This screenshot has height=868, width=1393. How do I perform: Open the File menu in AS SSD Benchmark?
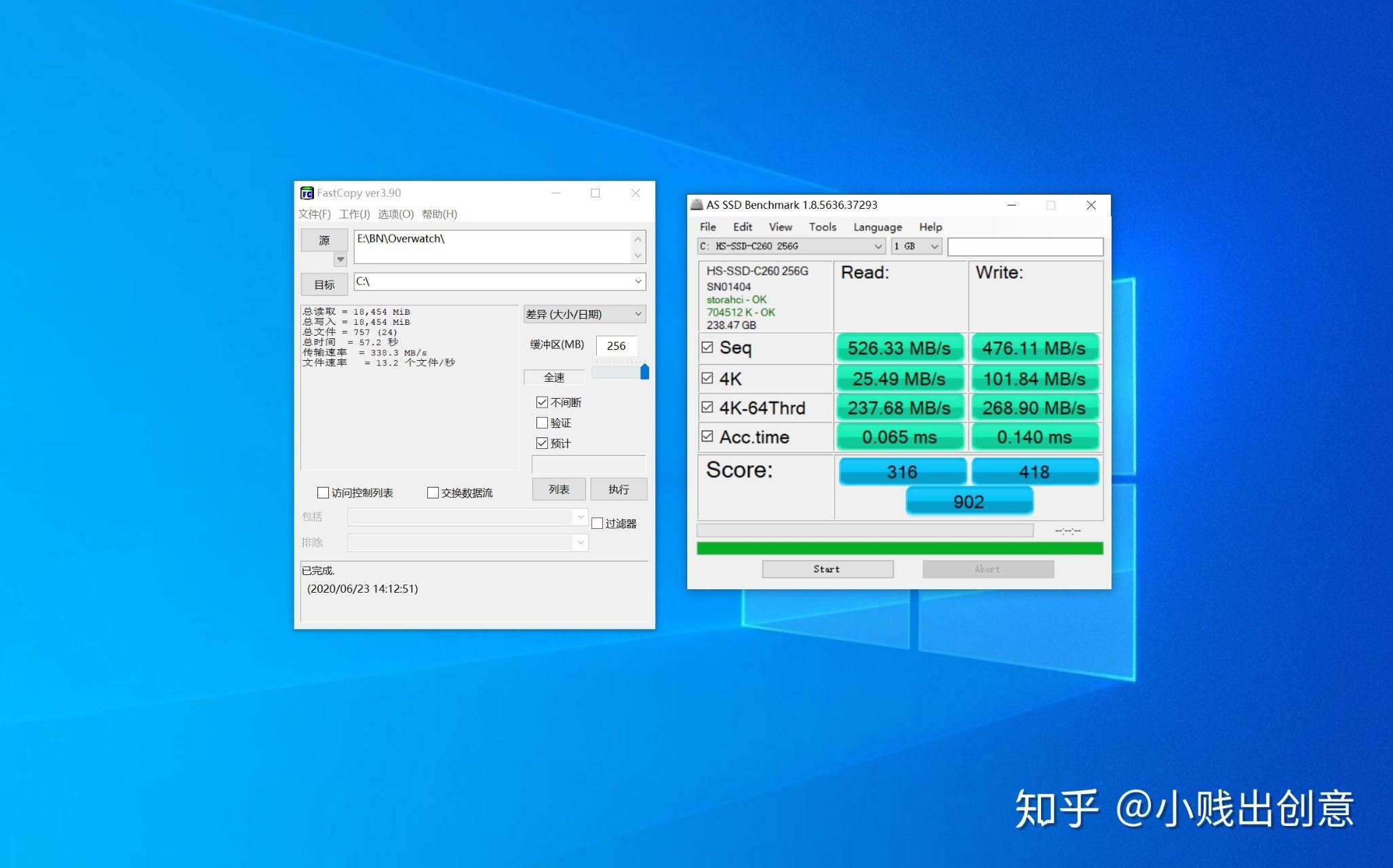click(708, 227)
